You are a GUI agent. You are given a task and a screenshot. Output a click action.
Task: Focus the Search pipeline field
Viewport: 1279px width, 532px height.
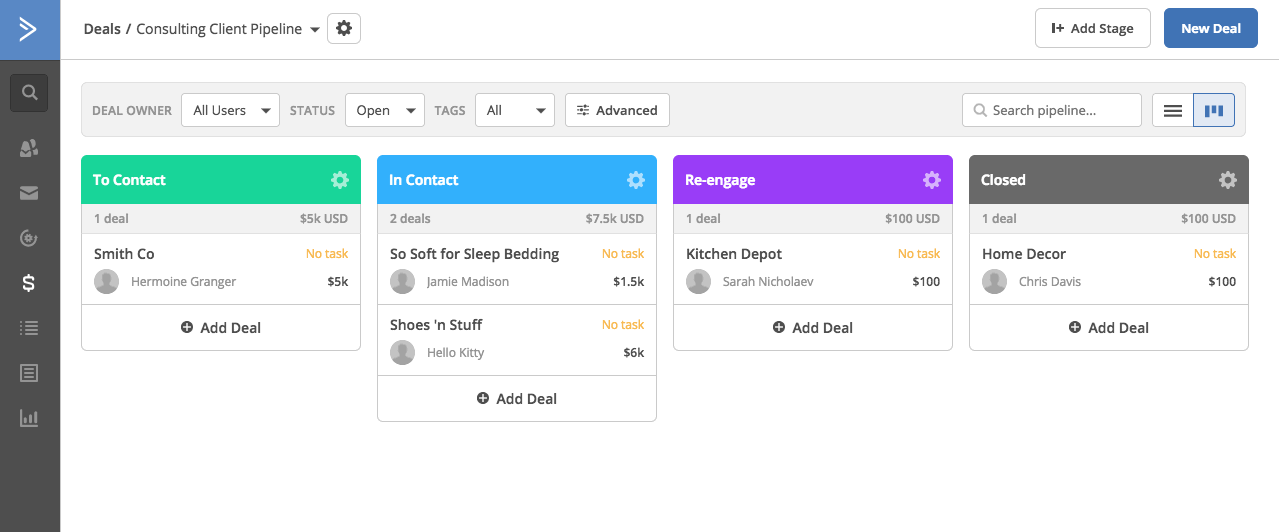tap(1052, 110)
